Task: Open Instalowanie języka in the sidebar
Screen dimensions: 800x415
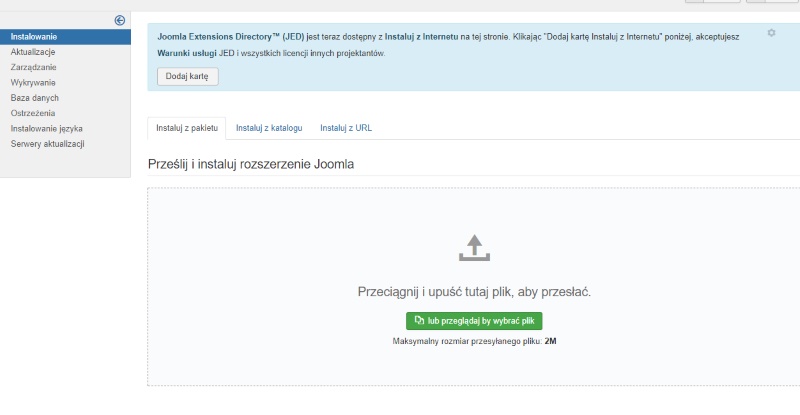Action: click(46, 129)
